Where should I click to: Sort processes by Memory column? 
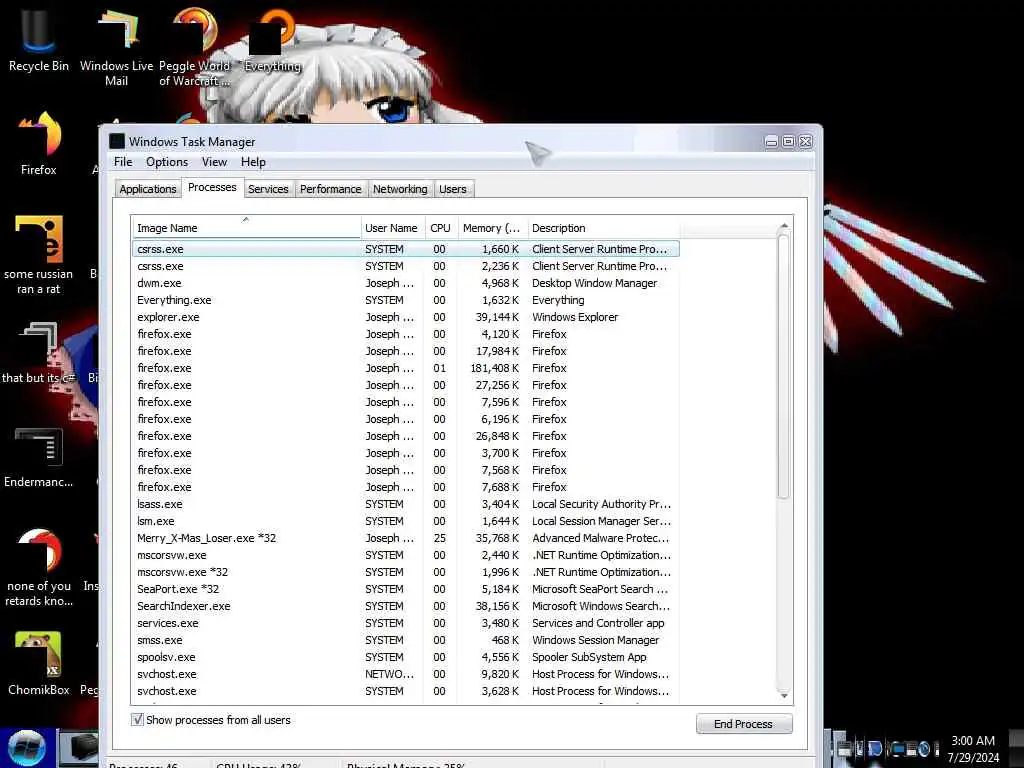point(492,228)
